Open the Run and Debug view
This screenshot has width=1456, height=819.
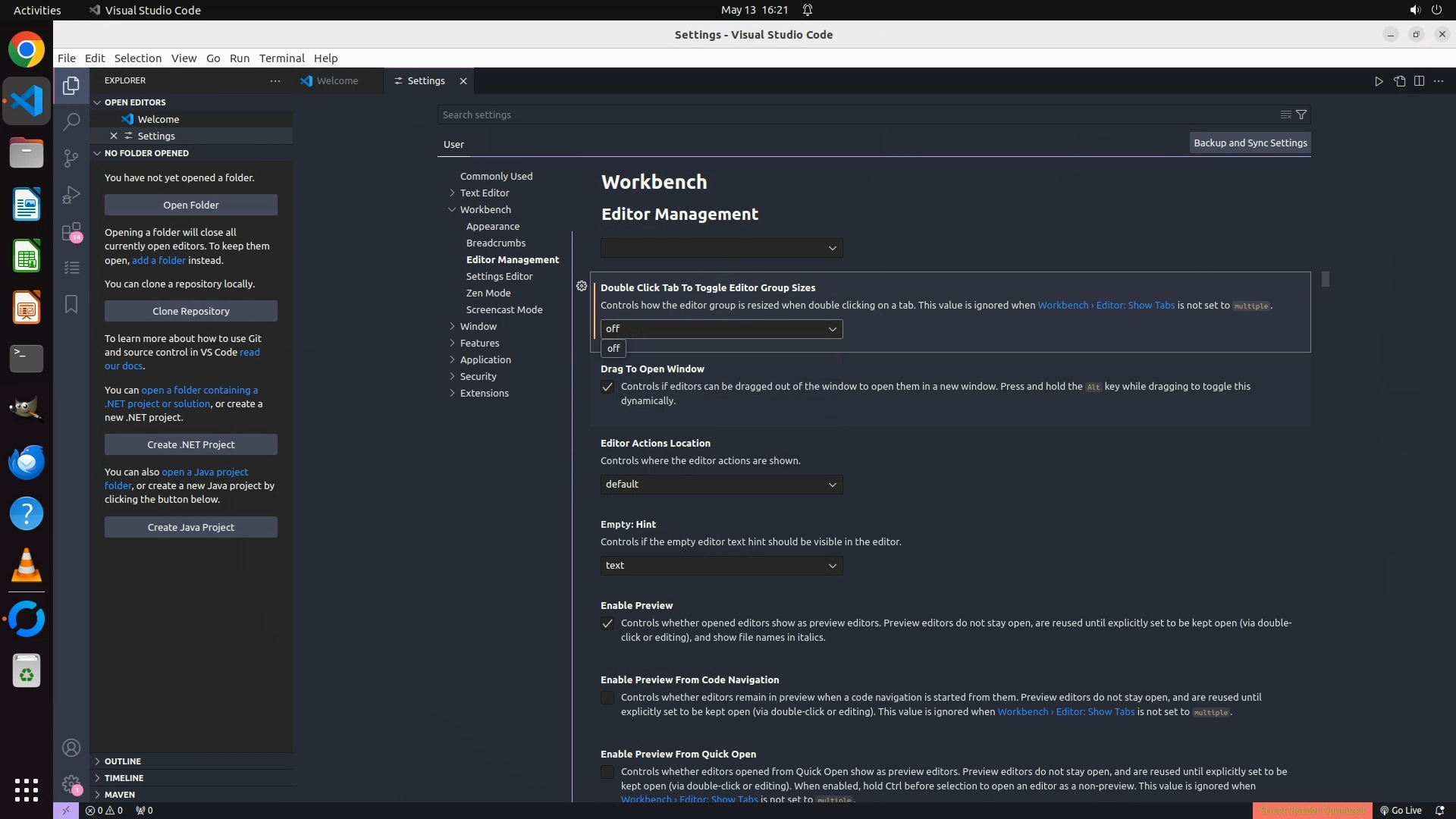point(71,195)
